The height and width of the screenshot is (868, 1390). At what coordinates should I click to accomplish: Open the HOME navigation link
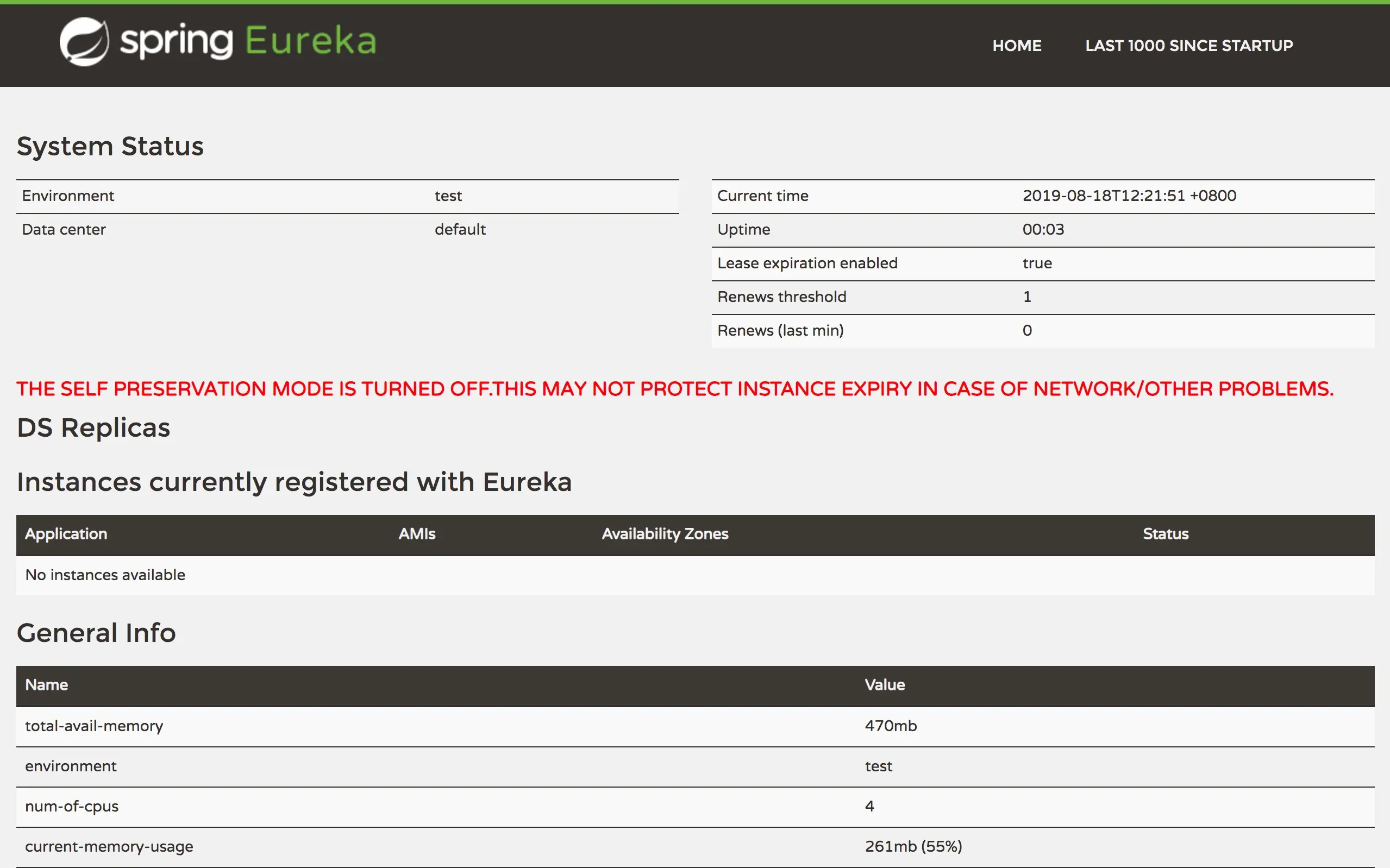click(x=1016, y=46)
